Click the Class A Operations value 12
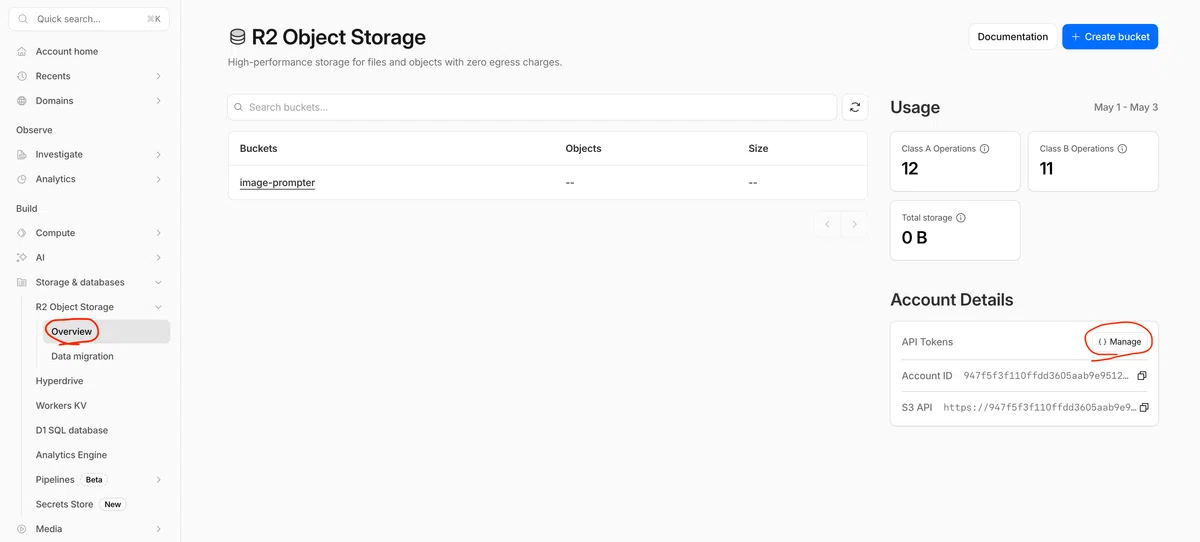 point(910,169)
